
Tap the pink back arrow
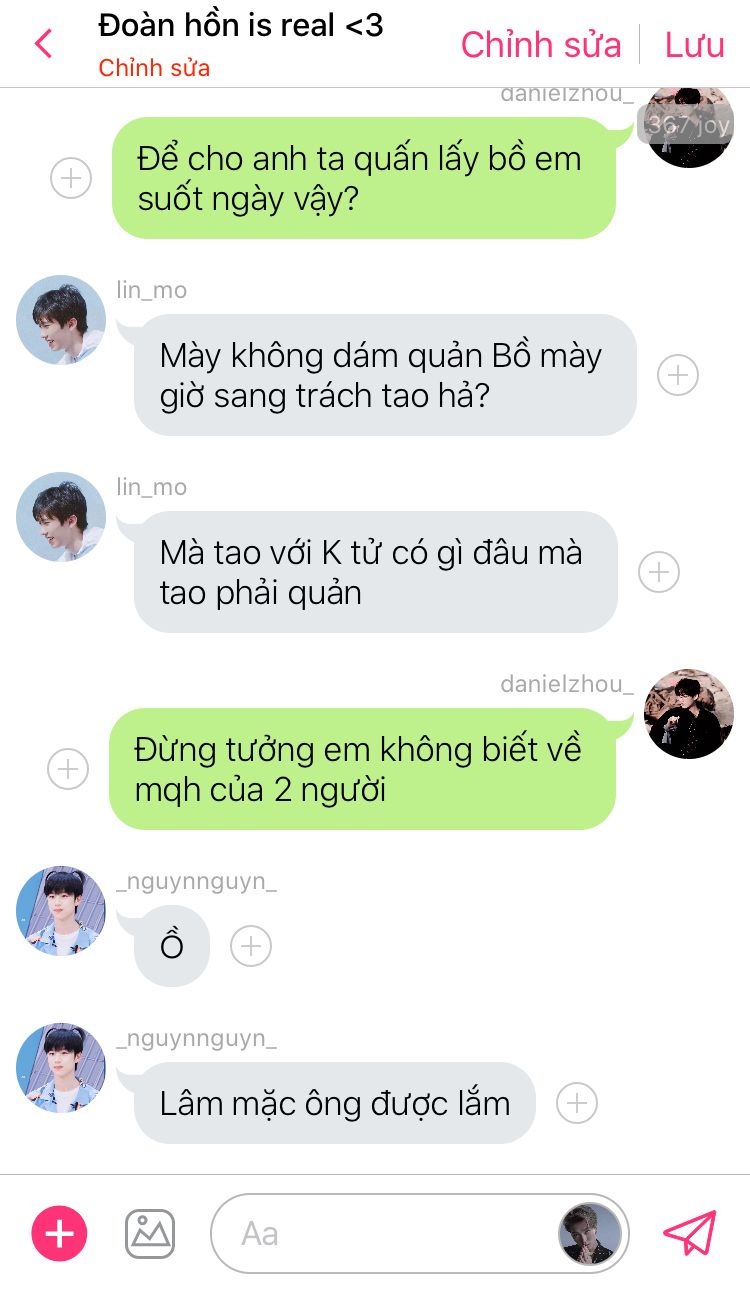pyautogui.click(x=43, y=44)
